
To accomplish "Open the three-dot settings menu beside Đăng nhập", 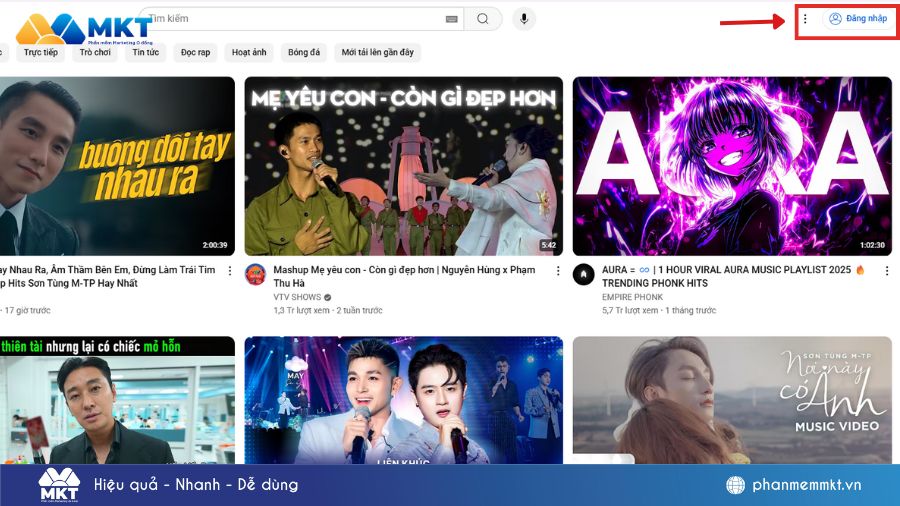I will click(805, 19).
